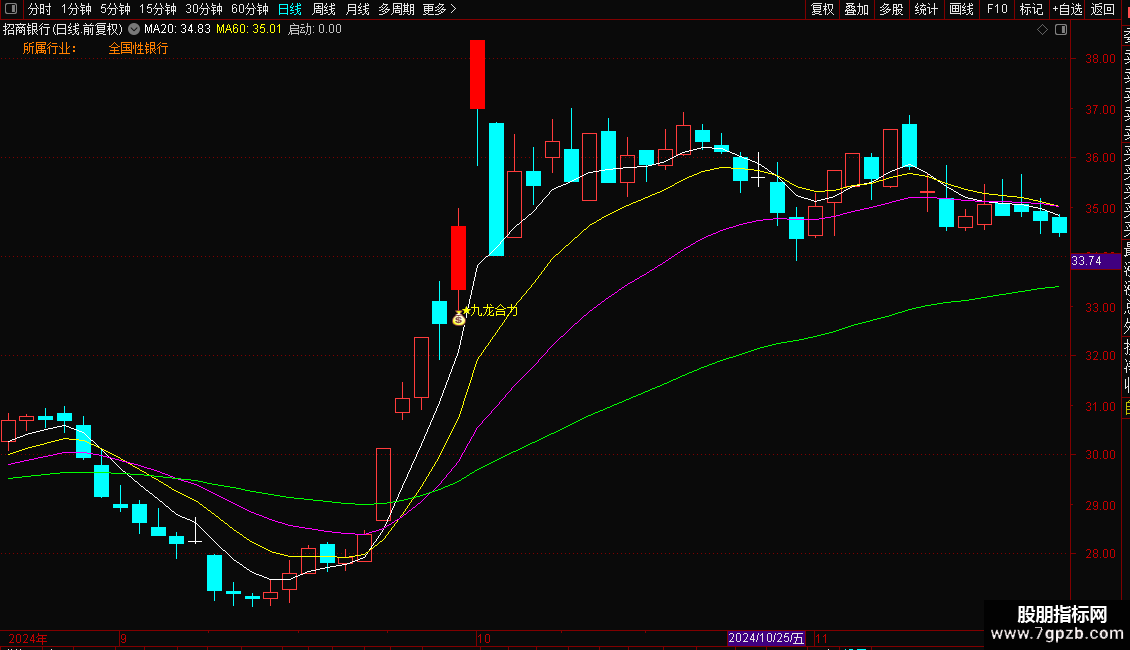Image resolution: width=1130 pixels, height=650 pixels.
Task: Click the 33.00 price axis label
Action: [1100, 308]
